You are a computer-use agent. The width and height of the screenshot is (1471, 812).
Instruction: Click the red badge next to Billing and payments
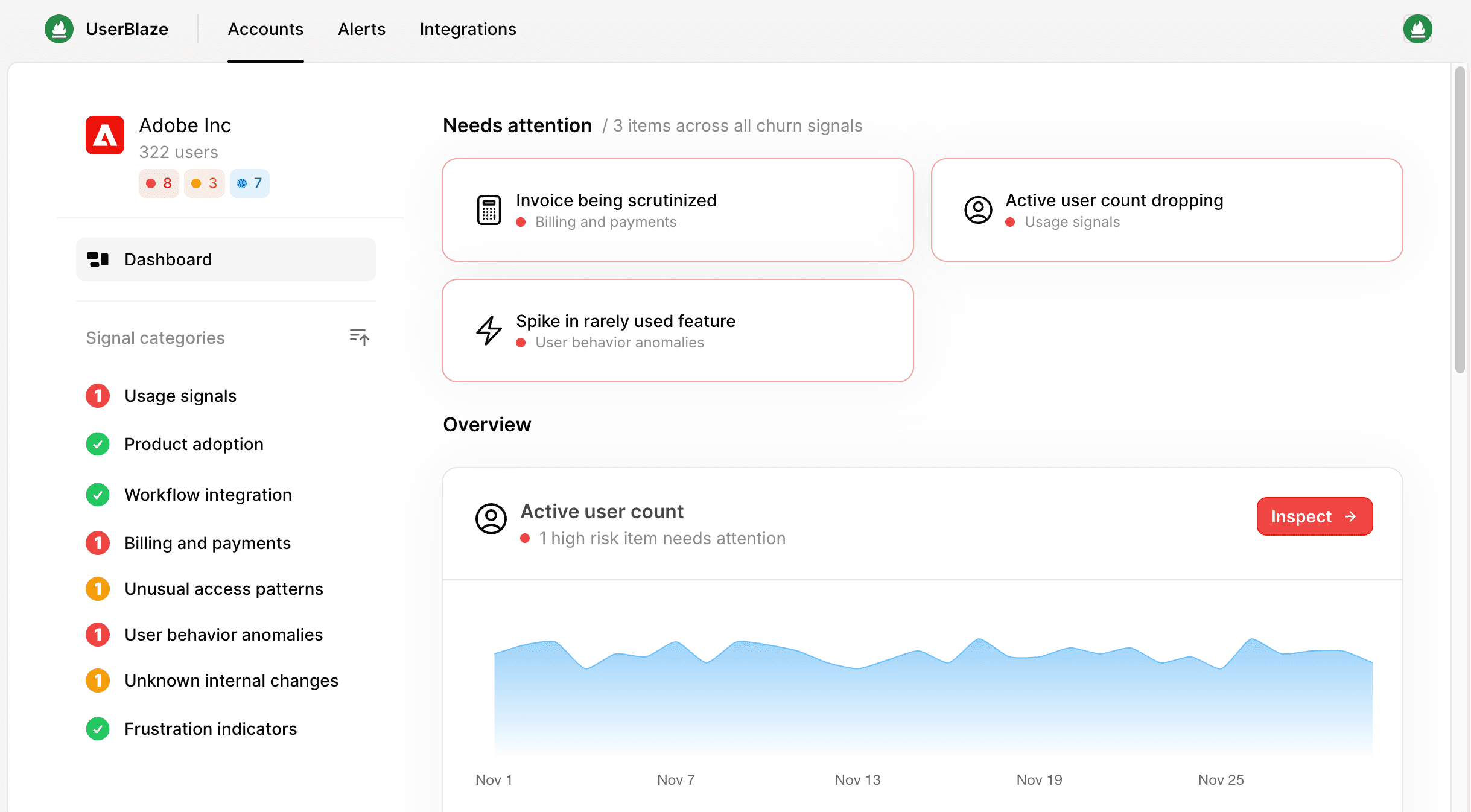coord(98,543)
